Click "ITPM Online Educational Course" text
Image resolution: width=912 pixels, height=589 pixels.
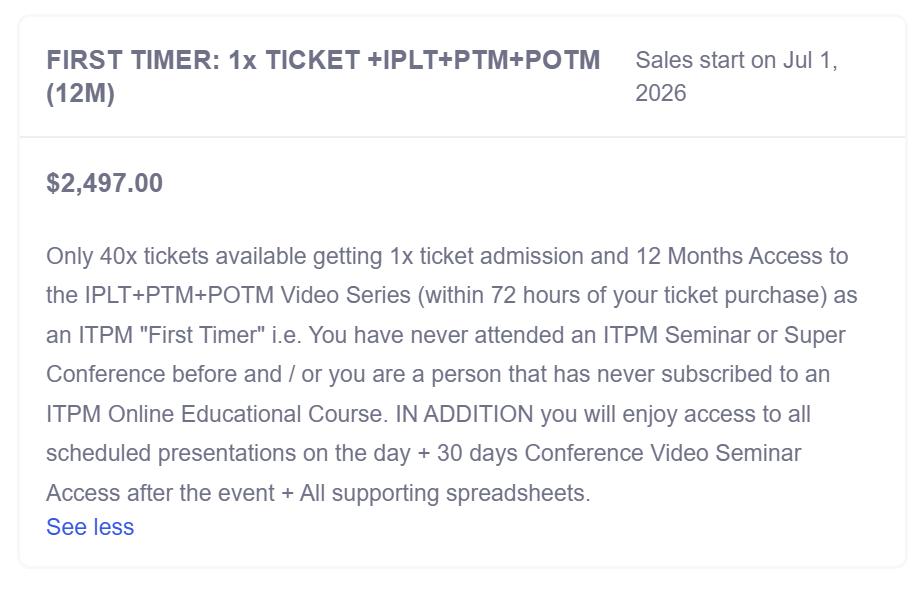click(216, 414)
